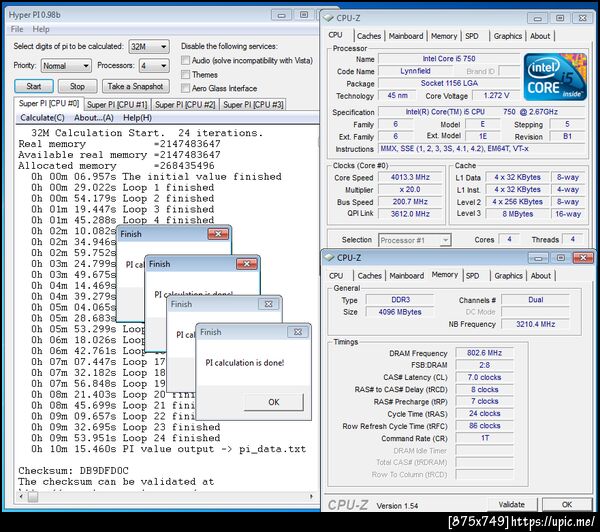Click the Checksum: DB9DFD0C line
Image resolution: width=600 pixels, height=532 pixels.
[x=73, y=470]
